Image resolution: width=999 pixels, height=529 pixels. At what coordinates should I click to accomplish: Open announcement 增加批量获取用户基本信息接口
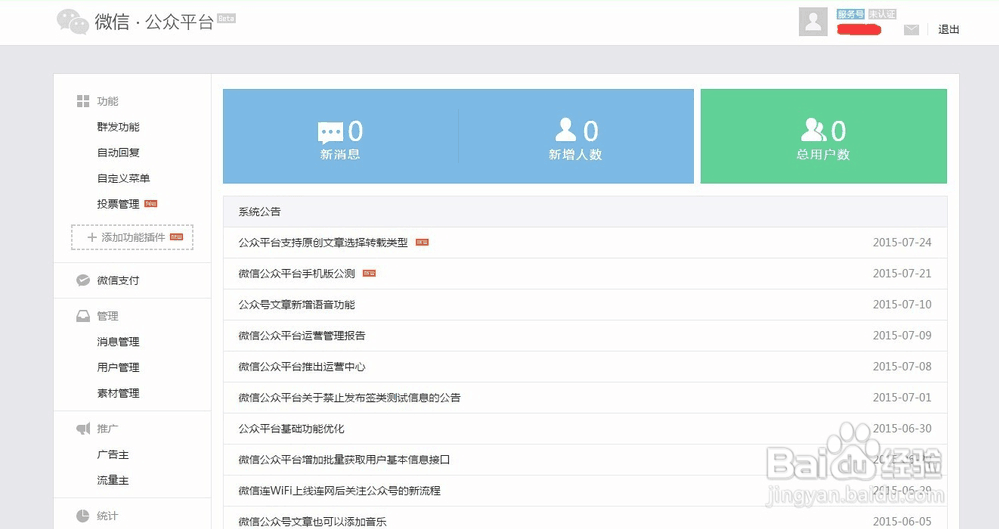point(344,460)
